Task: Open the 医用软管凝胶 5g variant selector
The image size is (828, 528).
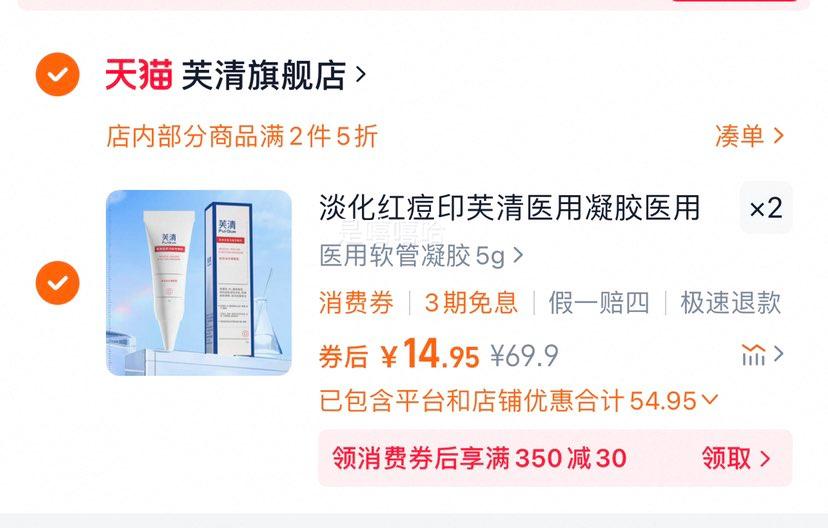Action: [421, 256]
